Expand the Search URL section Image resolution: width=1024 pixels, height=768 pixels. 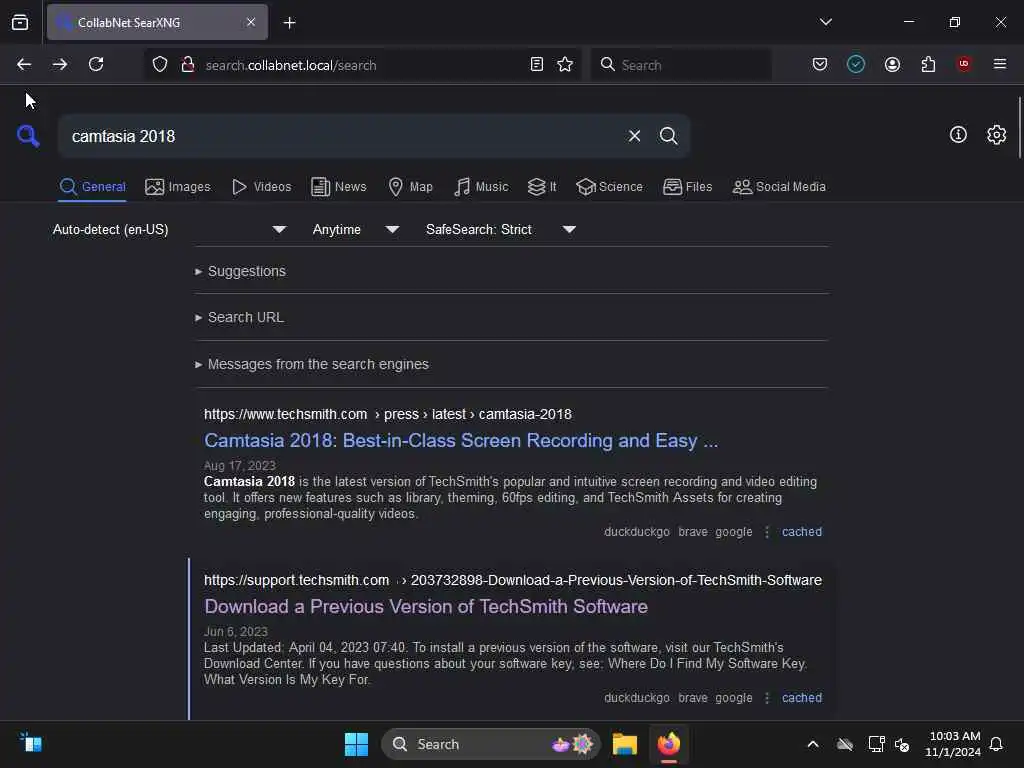(239, 317)
